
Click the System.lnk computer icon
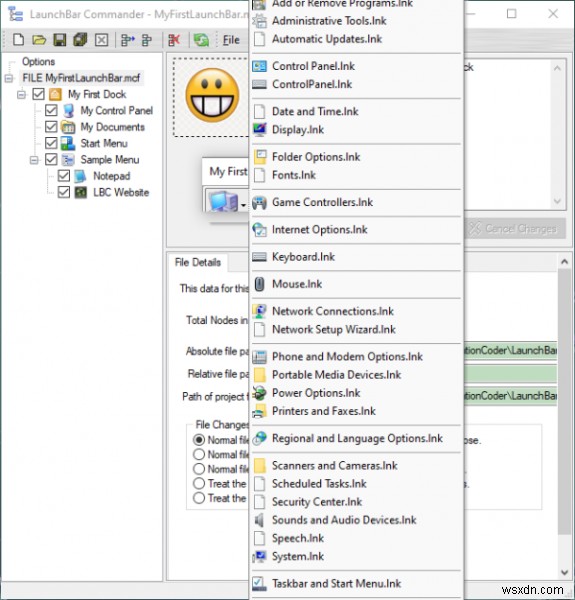pyautogui.click(x=259, y=556)
